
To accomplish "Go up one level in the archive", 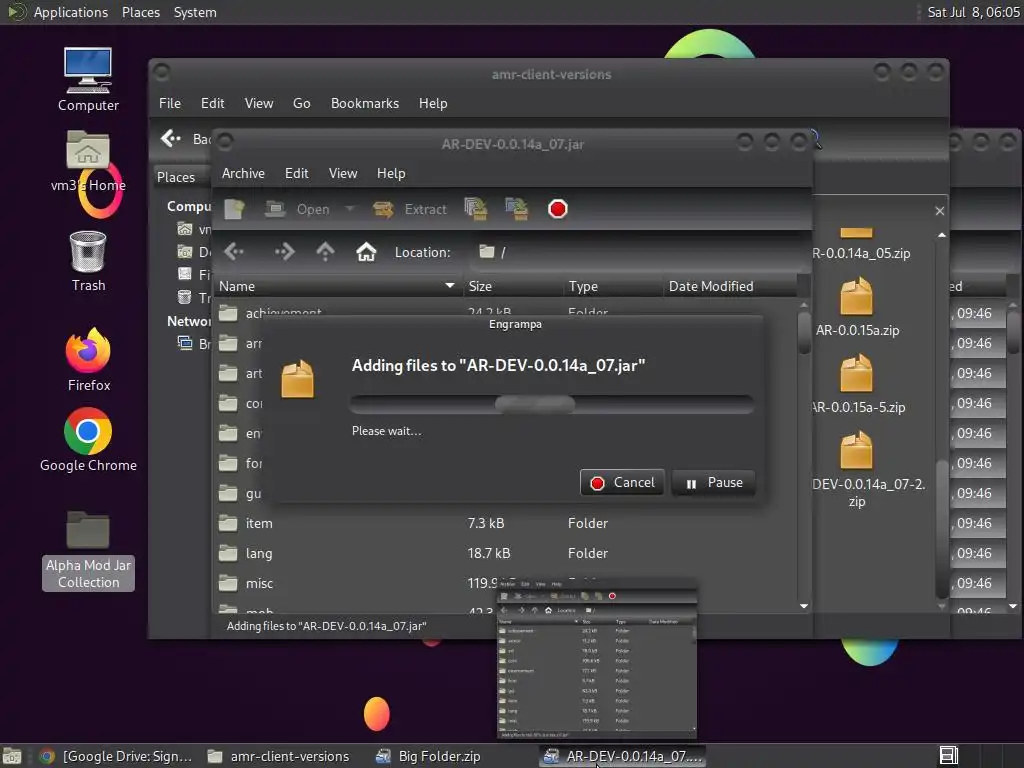I will (x=325, y=251).
